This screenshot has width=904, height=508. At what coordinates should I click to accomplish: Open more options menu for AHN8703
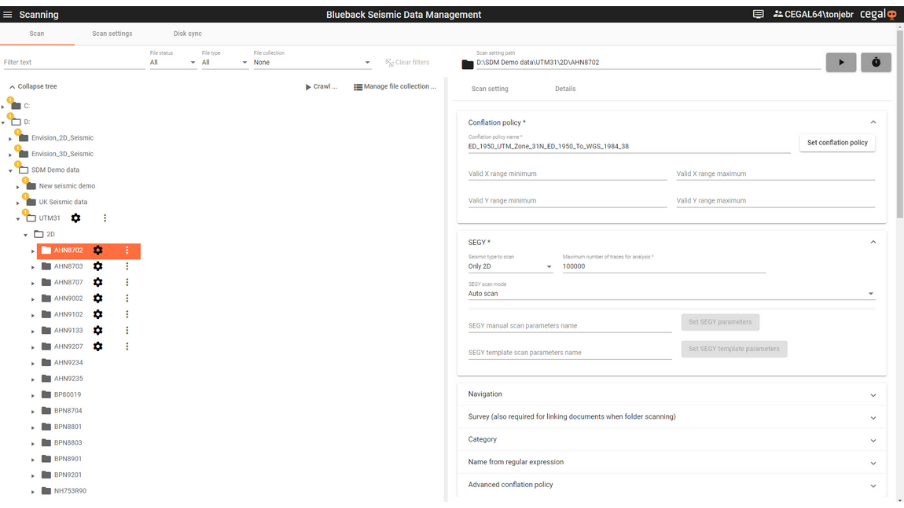point(127,266)
